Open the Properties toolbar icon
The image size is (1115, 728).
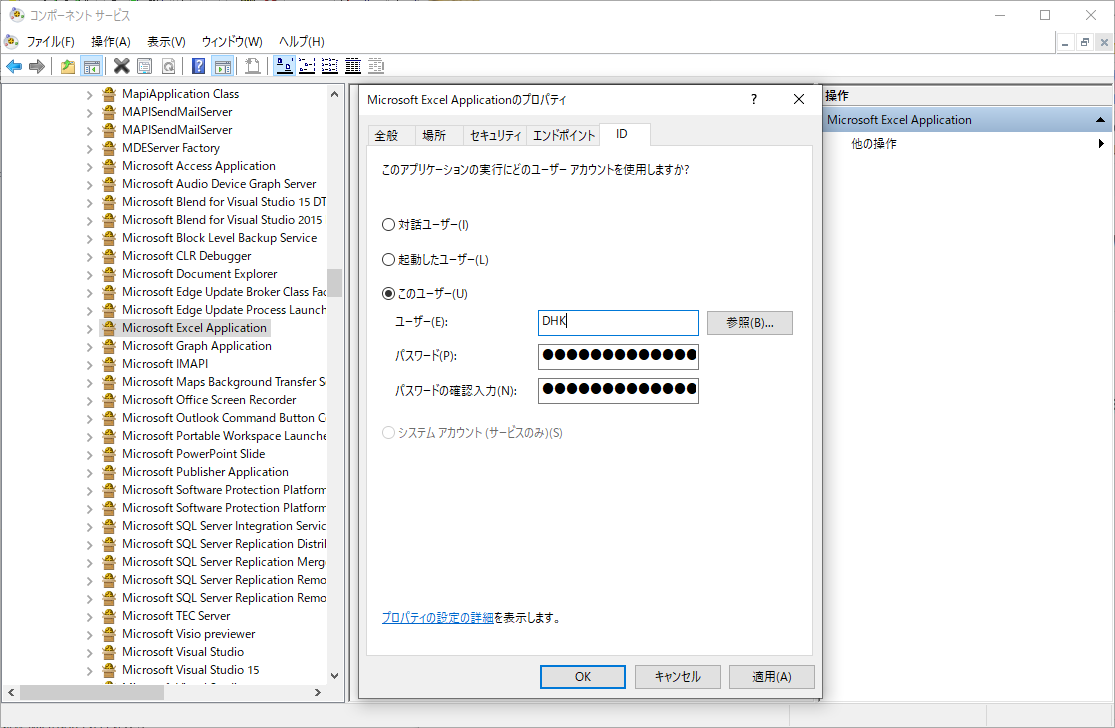[x=143, y=66]
